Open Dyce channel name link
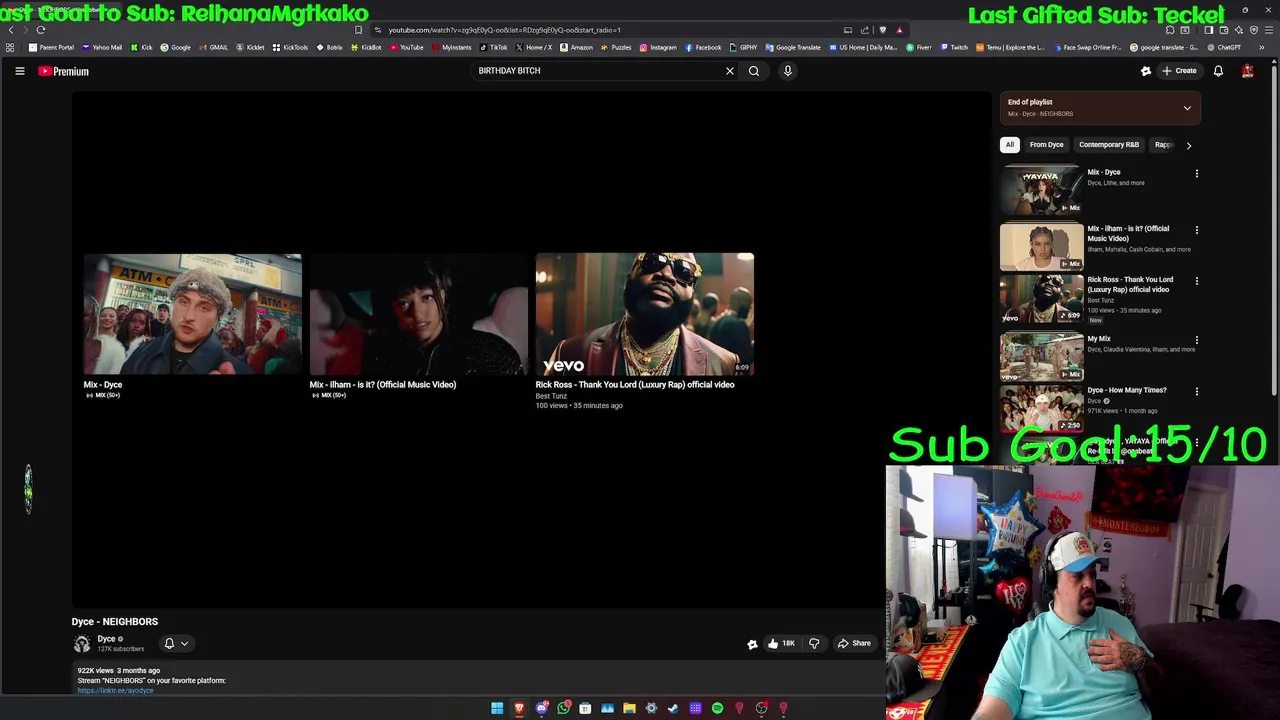This screenshot has width=1280, height=720. pyautogui.click(x=106, y=639)
